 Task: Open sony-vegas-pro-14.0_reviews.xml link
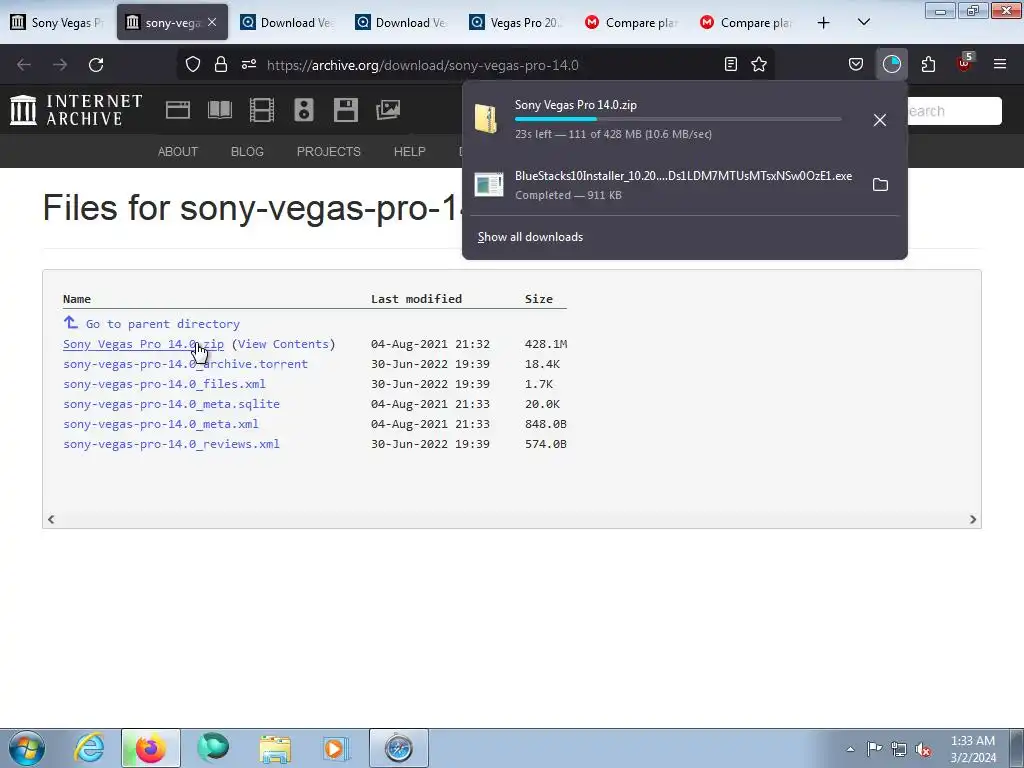coord(171,444)
